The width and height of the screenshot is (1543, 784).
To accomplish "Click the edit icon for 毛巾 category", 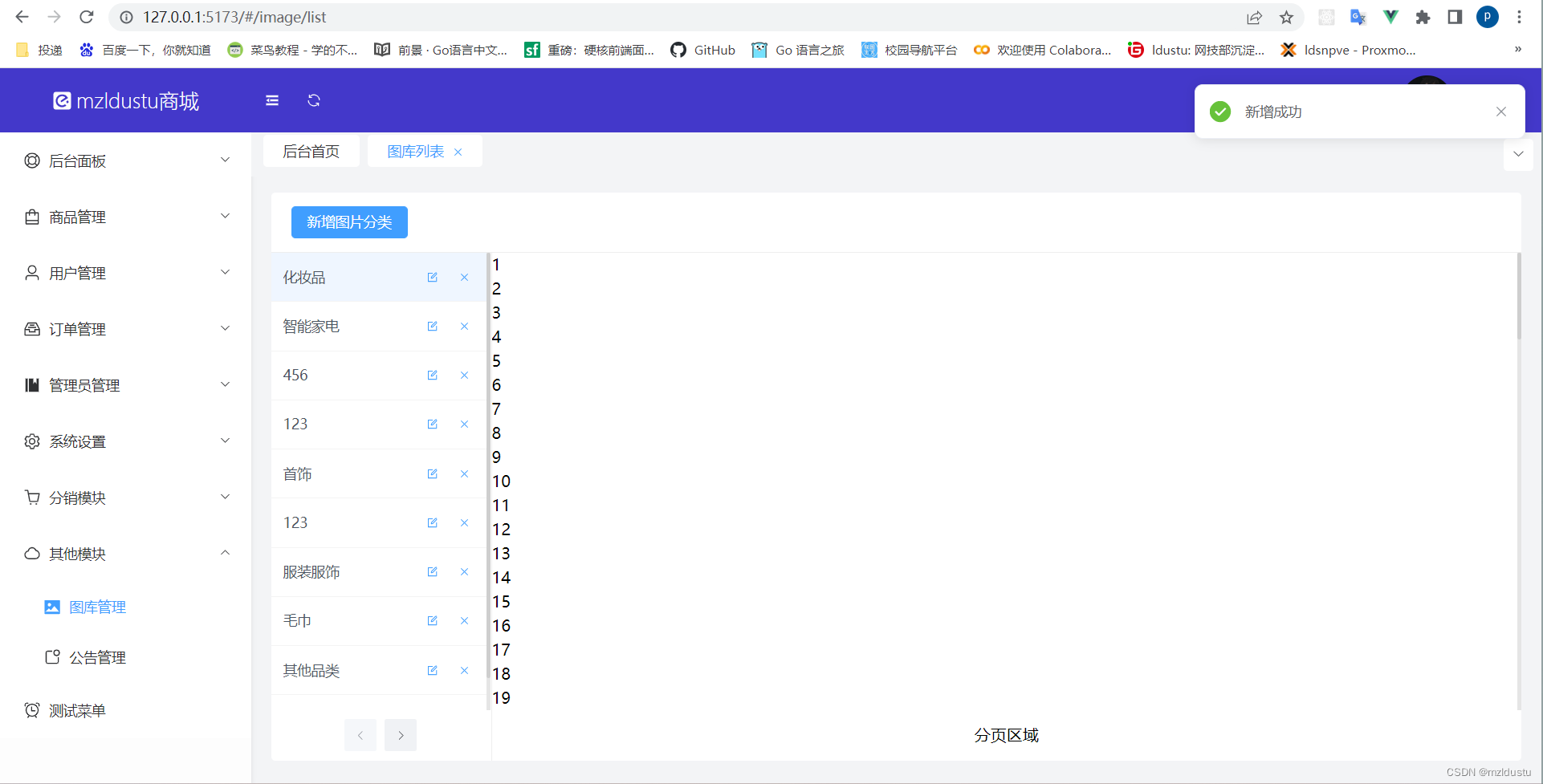I will point(432,620).
